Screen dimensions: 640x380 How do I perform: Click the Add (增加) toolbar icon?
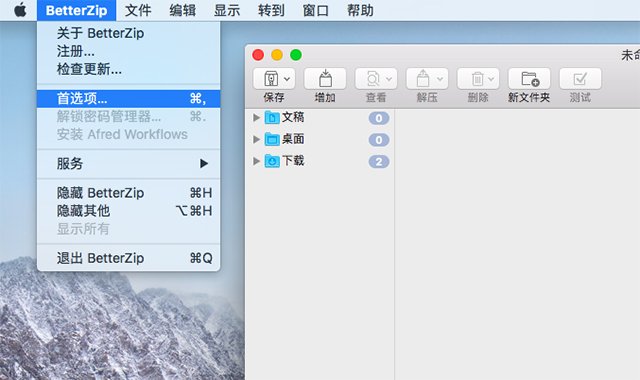[325, 79]
